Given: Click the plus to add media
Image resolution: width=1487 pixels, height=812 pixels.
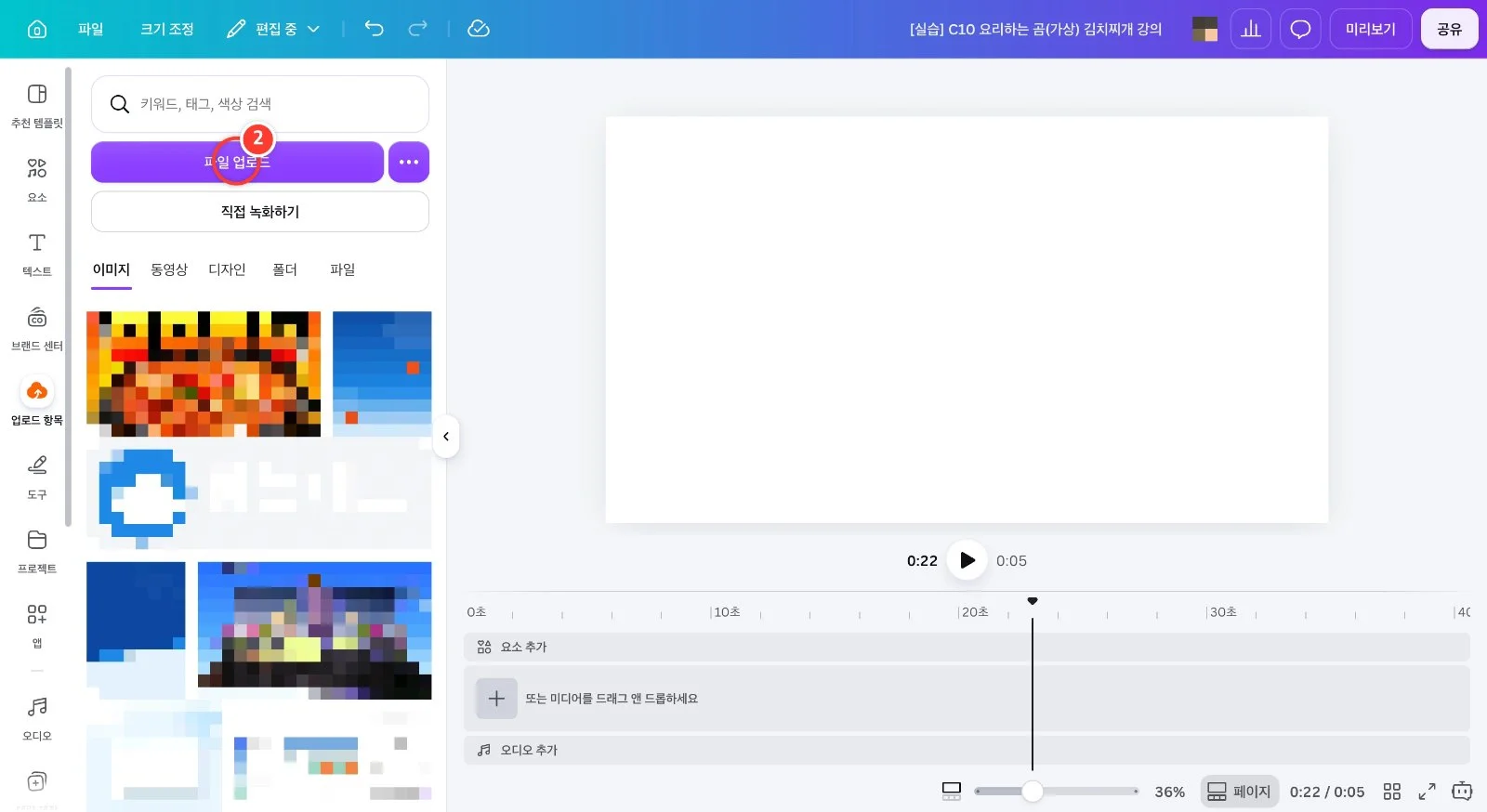Looking at the screenshot, I should (x=496, y=699).
